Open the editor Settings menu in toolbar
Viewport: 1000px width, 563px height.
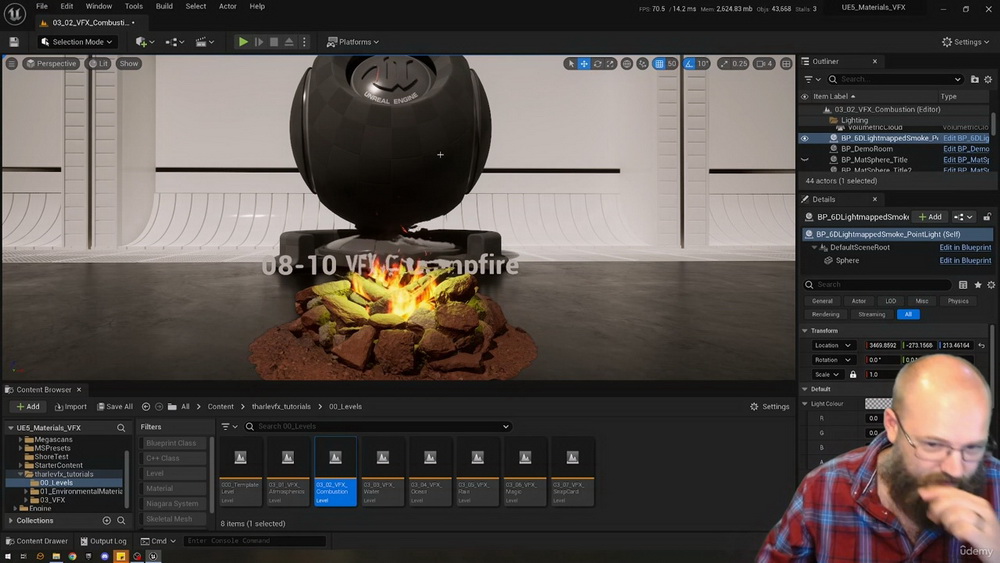966,42
